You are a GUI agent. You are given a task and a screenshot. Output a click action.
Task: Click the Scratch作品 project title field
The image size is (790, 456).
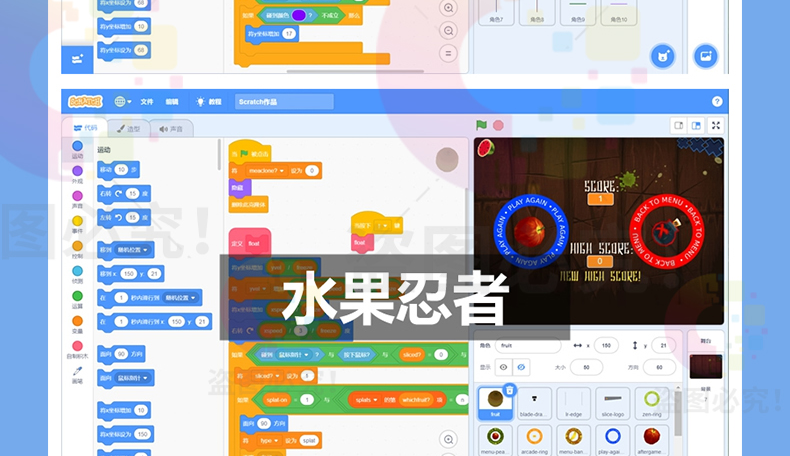tap(284, 102)
